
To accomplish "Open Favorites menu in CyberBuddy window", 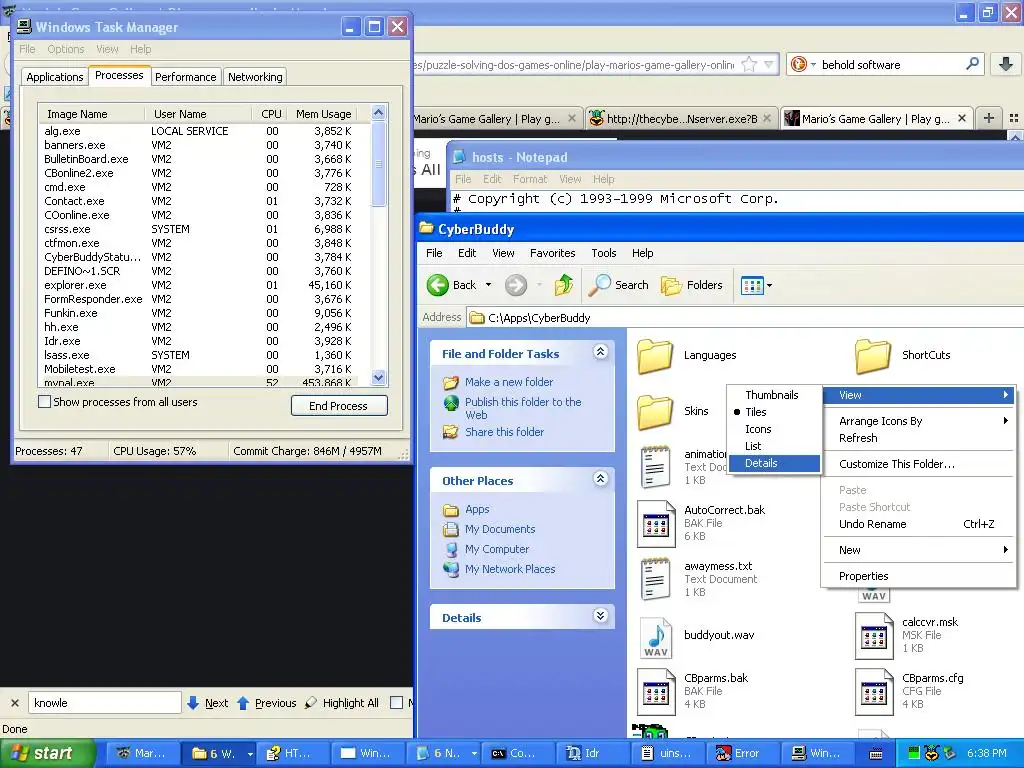I will click(552, 253).
